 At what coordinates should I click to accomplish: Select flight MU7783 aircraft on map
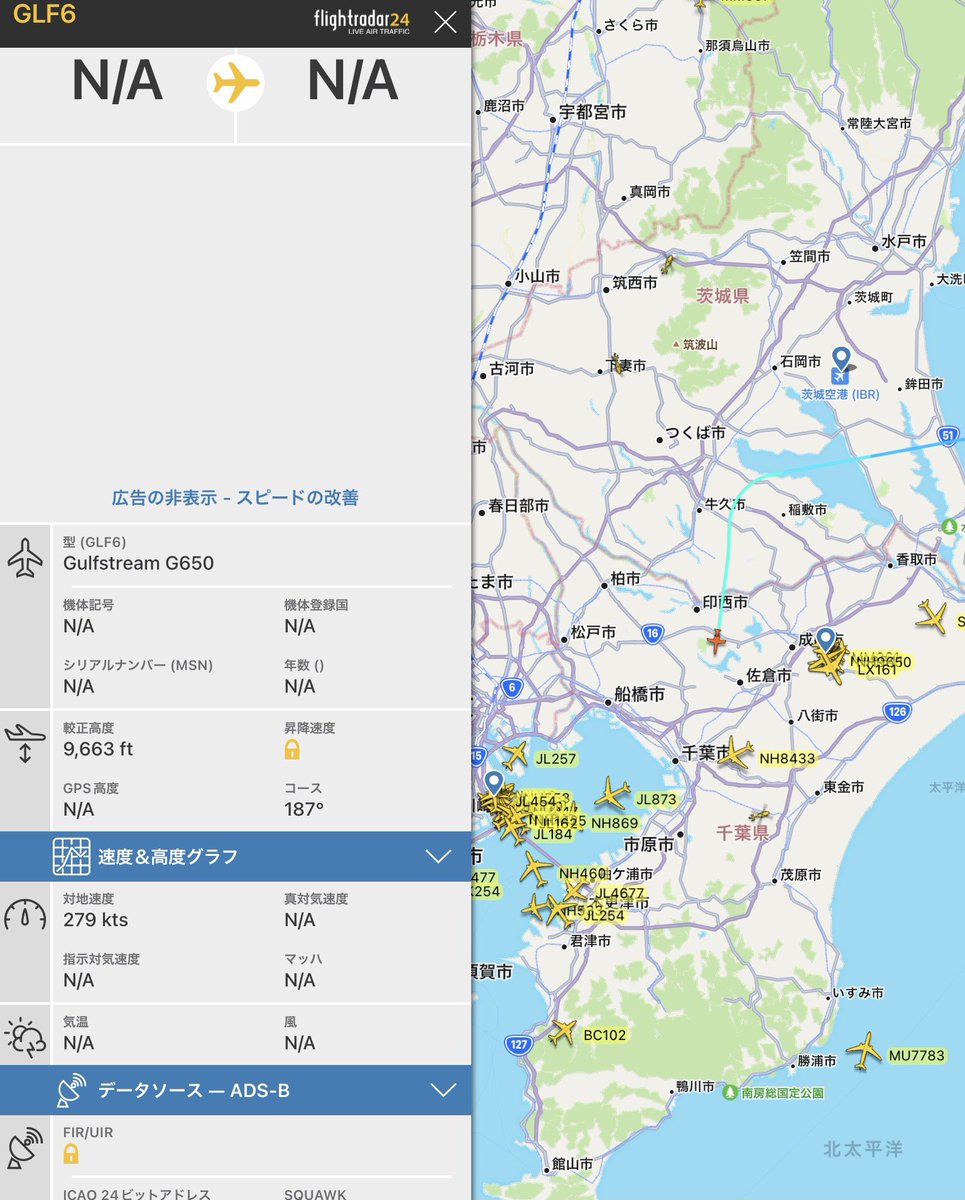864,1051
